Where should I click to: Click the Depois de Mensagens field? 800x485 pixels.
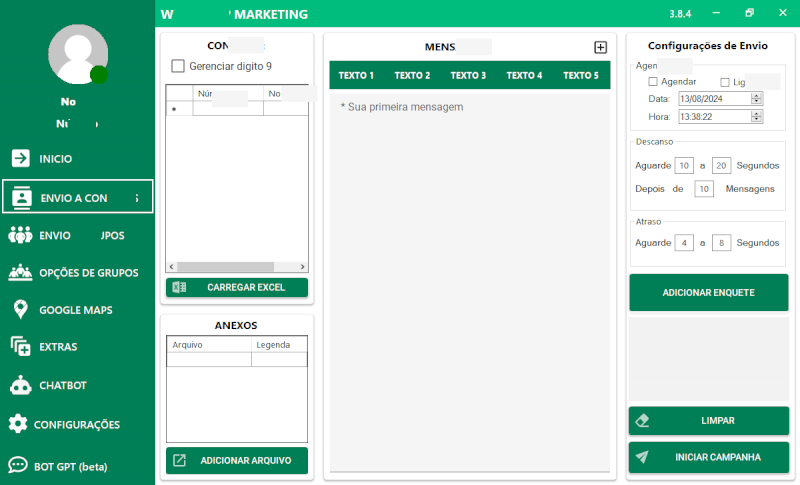tap(704, 189)
